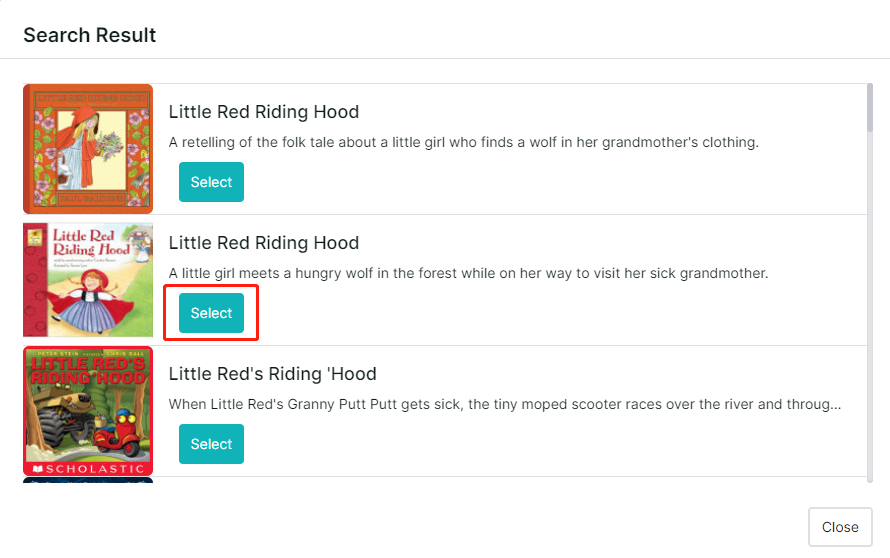Click the folk tale retelling description text
Screen dimensions: 890x558
(463, 142)
